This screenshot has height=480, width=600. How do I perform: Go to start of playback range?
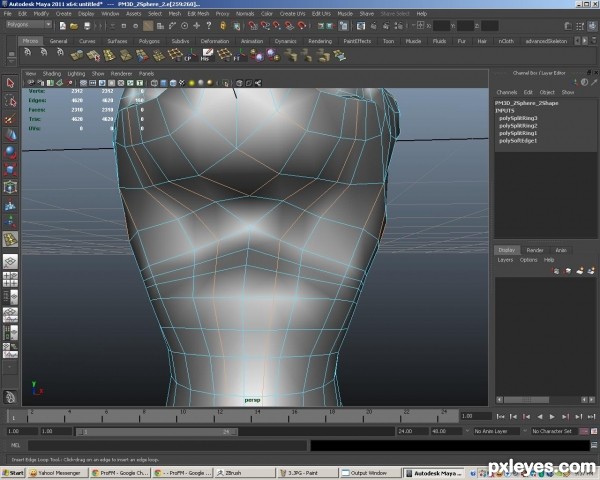point(500,416)
